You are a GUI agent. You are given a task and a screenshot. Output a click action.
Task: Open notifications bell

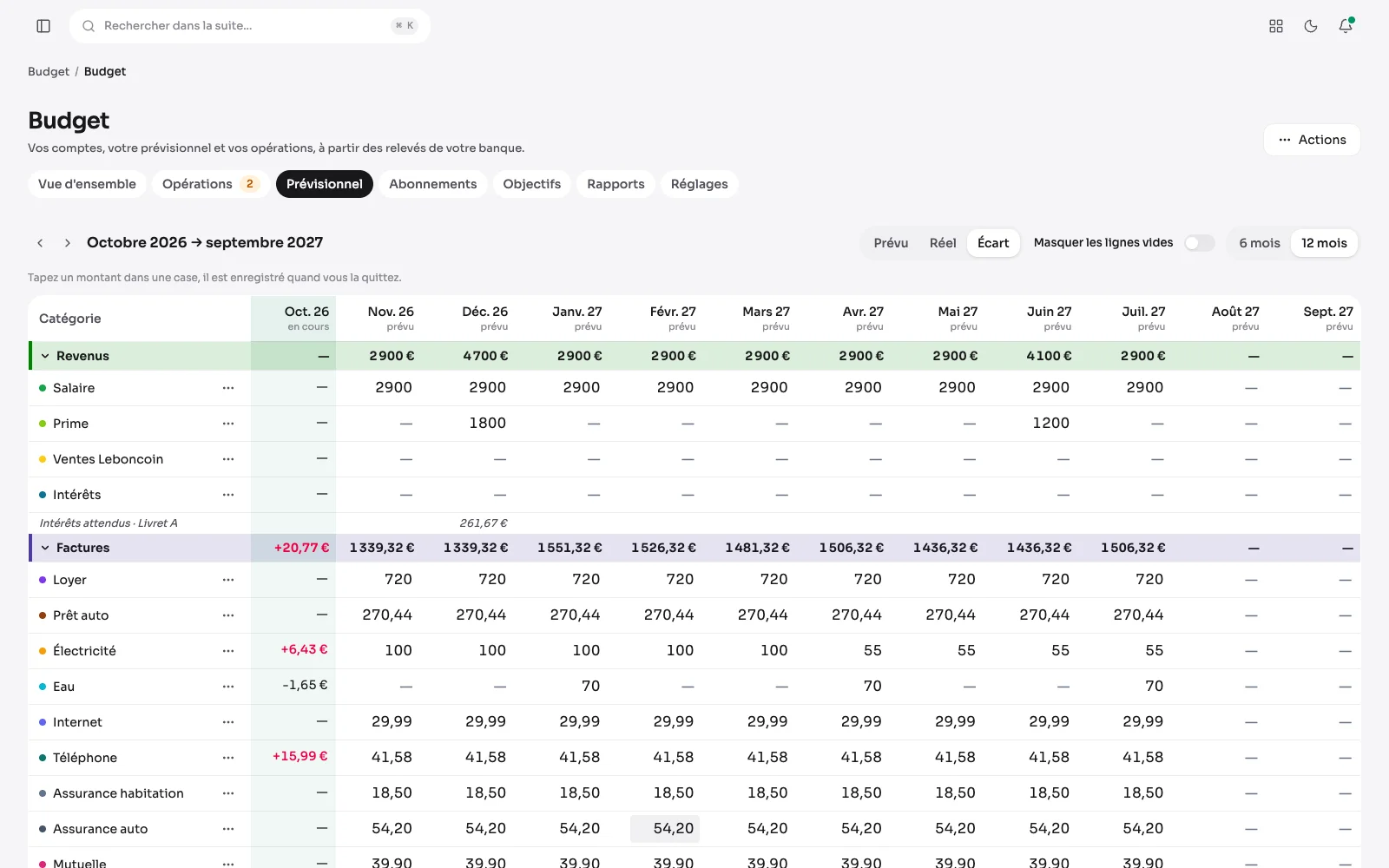[x=1346, y=26]
